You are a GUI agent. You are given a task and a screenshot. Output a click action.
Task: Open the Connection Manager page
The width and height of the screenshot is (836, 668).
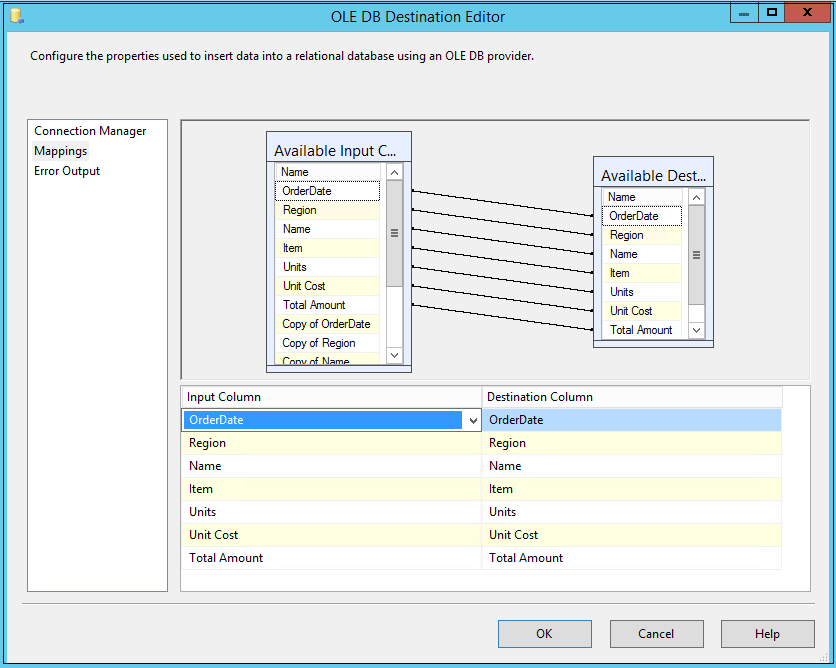90,131
